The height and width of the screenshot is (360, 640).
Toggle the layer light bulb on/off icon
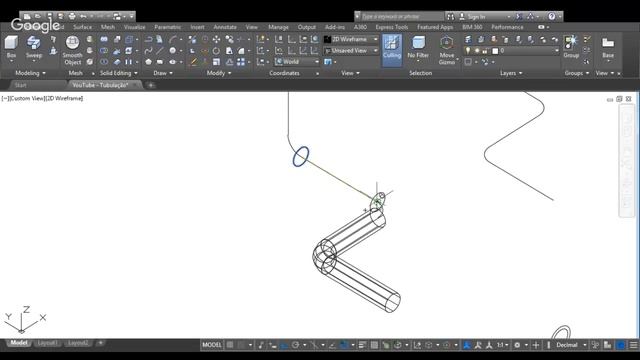[468, 51]
